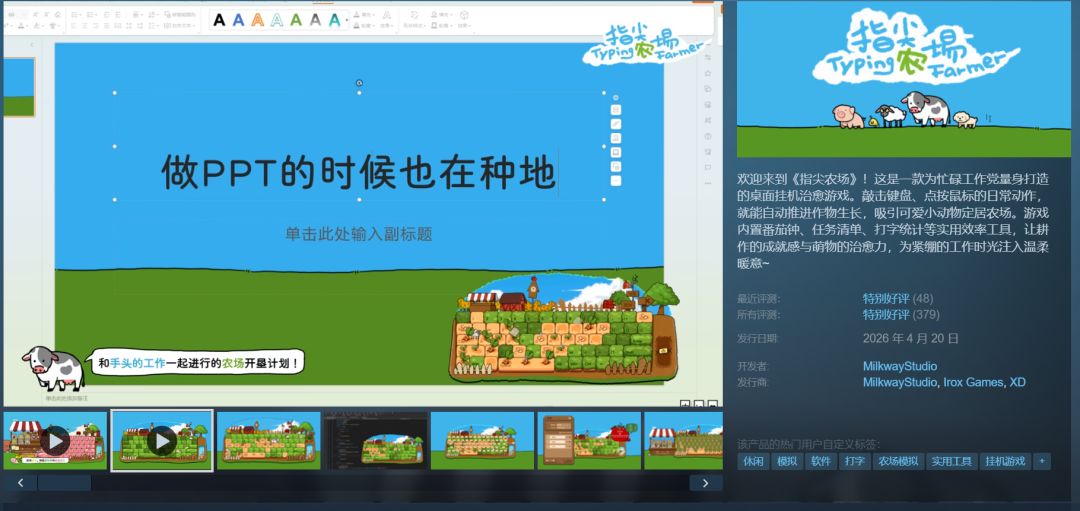This screenshot has width=1080, height=511.
Task: Click the rotate handle above the title box
Action: (359, 83)
